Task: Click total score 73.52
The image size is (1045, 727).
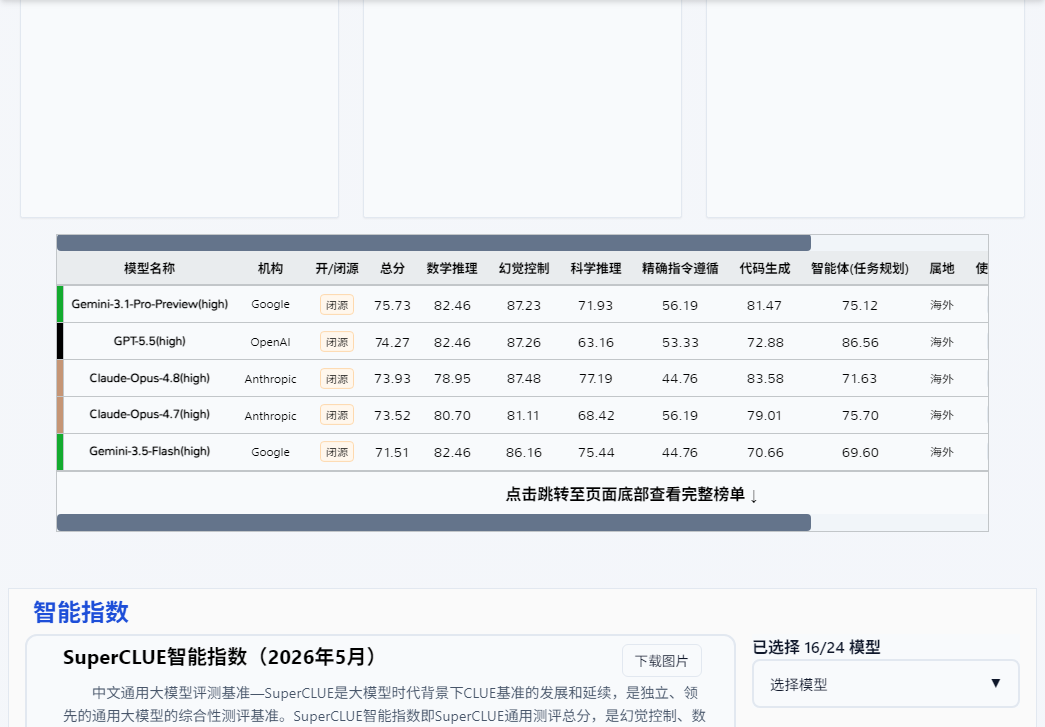Action: [393, 415]
